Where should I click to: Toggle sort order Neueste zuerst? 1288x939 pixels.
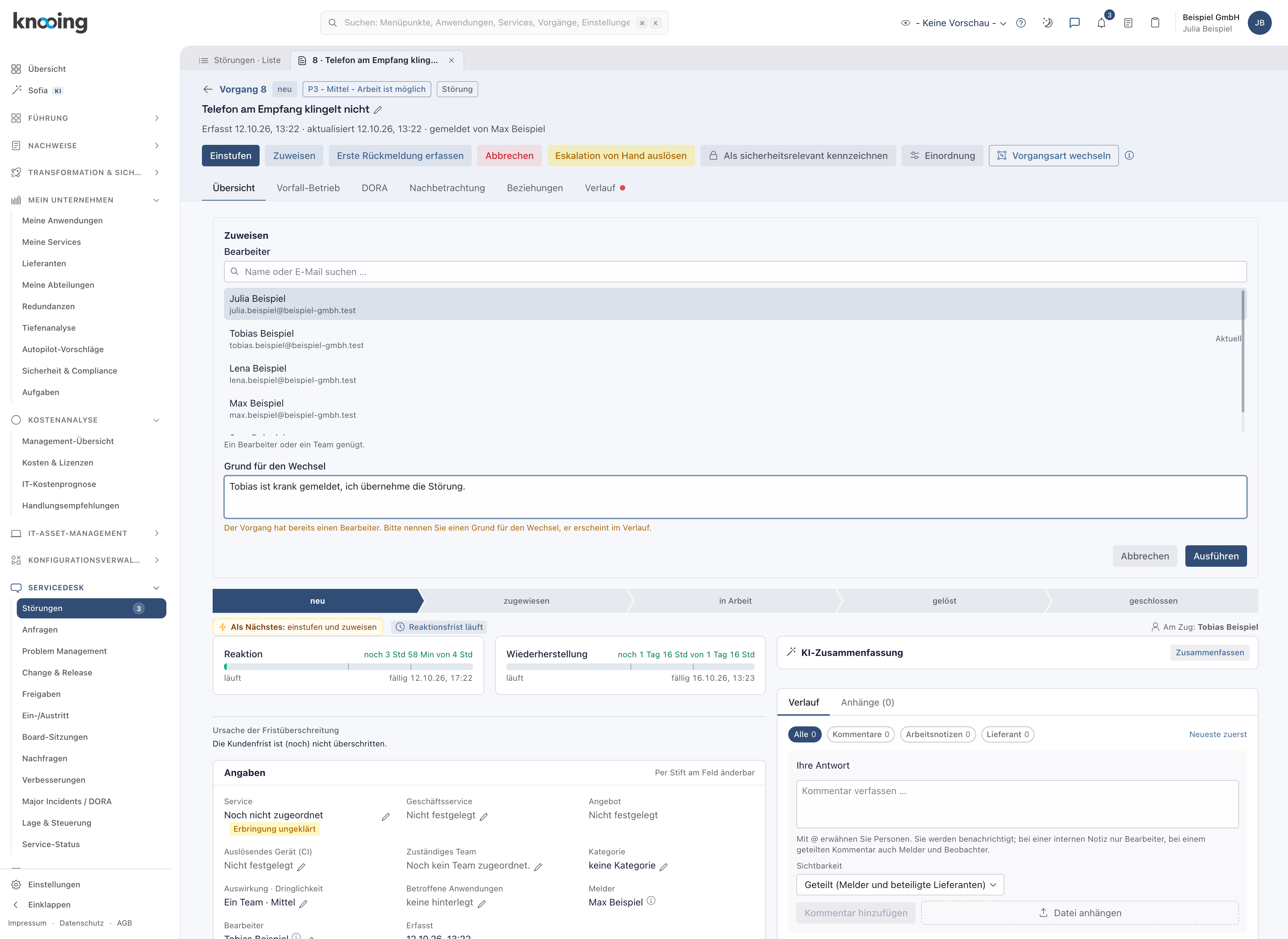[1218, 734]
